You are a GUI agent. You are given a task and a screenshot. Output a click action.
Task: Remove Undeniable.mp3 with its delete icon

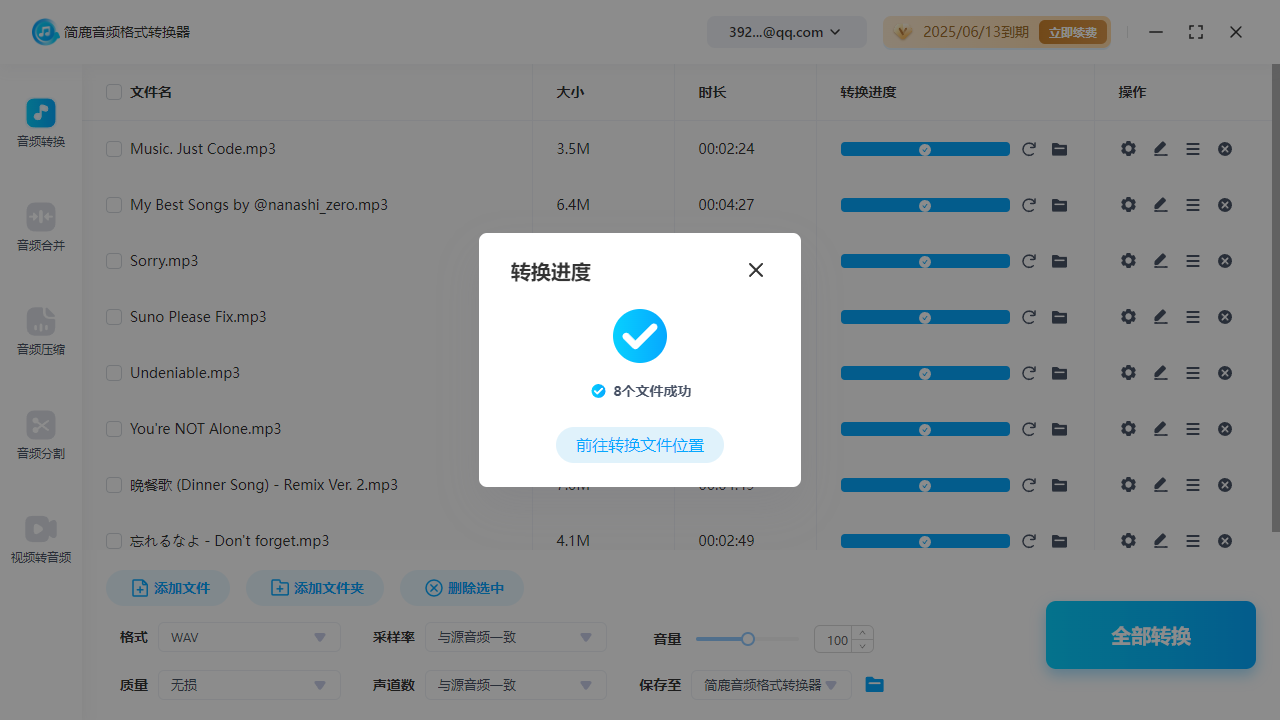pyautogui.click(x=1224, y=373)
